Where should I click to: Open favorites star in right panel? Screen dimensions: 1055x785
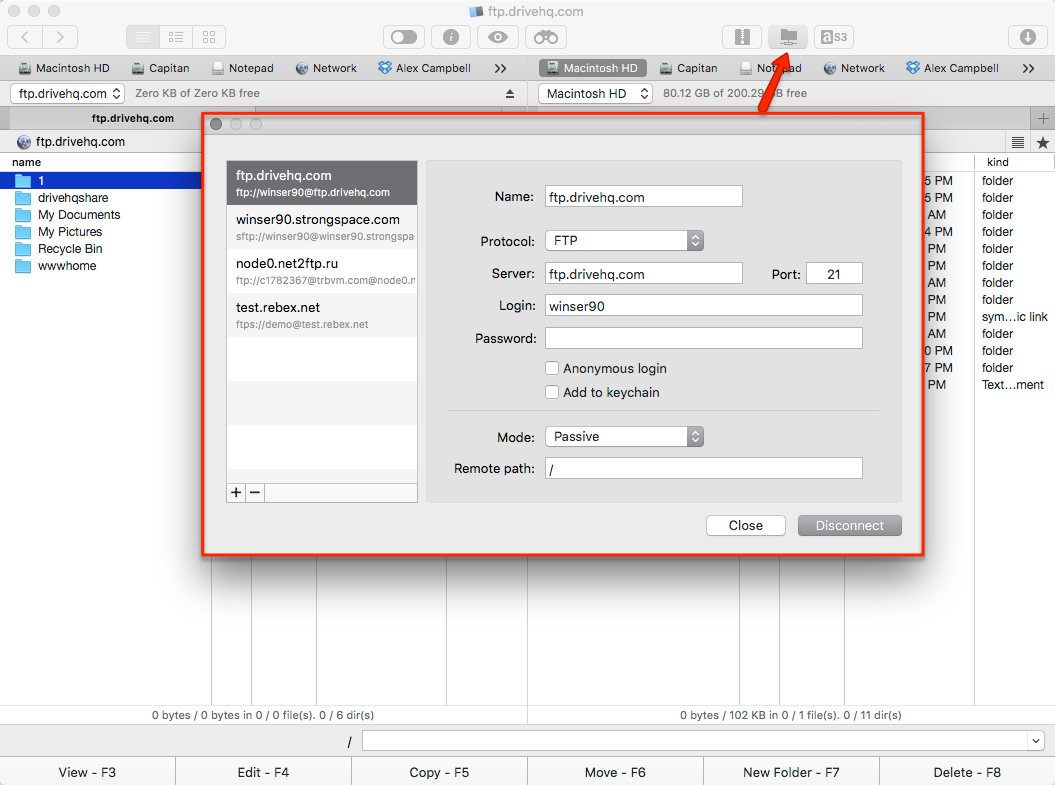click(1043, 142)
